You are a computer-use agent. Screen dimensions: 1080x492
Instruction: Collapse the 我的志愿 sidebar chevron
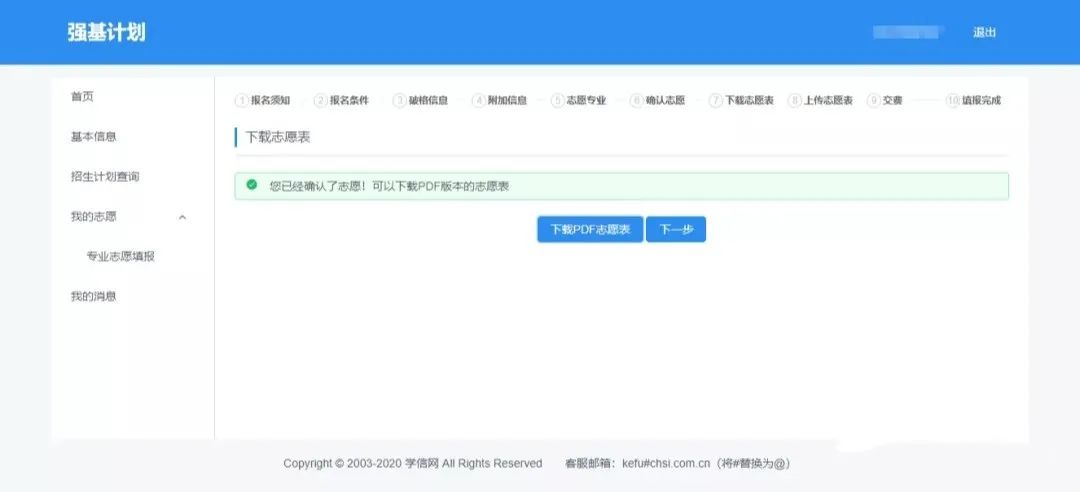pyautogui.click(x=182, y=217)
